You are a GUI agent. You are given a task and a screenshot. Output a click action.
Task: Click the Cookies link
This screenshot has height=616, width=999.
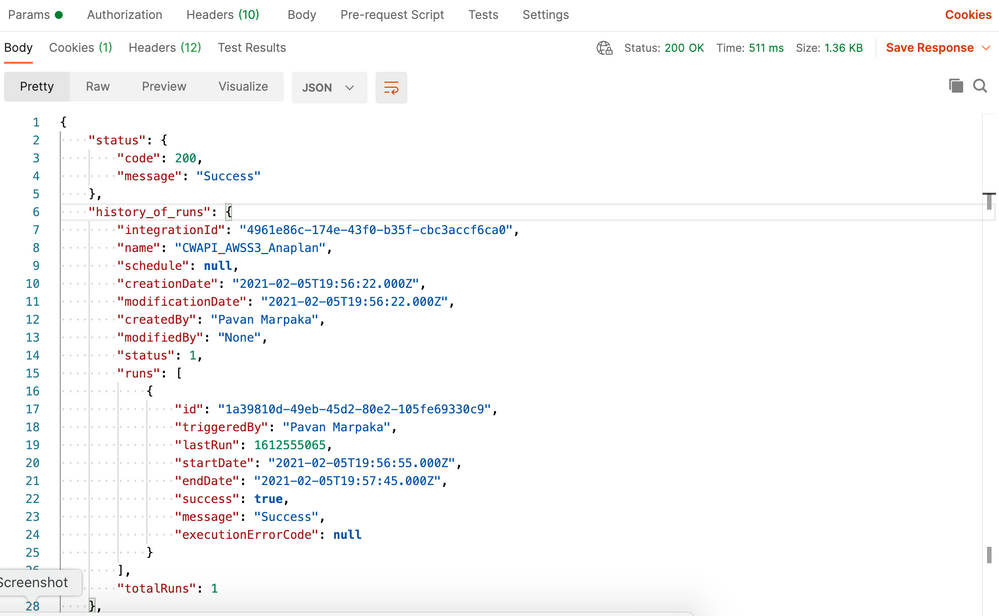968,15
